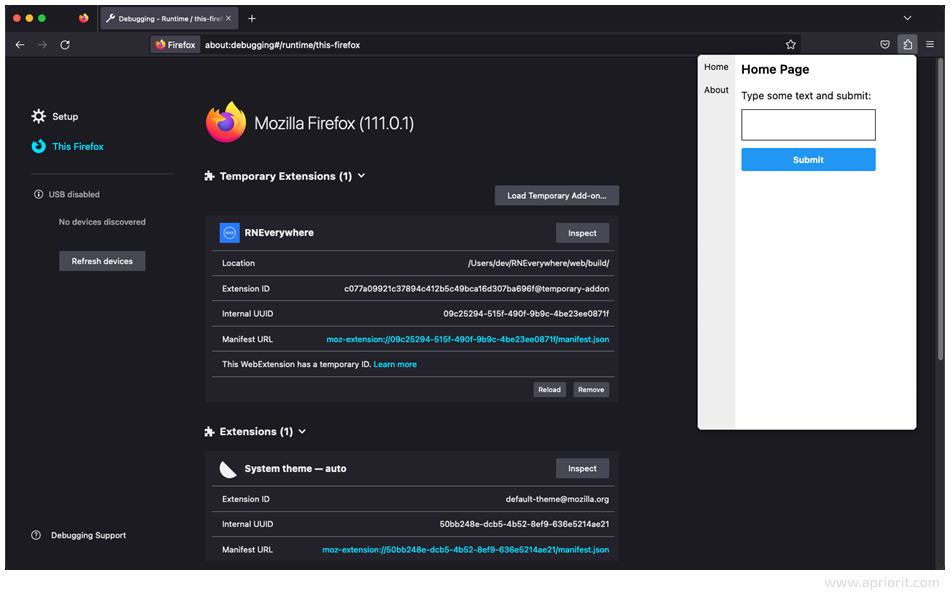Viewport: 950px width, 600px height.
Task: Select About in the popup navigation
Action: point(716,90)
